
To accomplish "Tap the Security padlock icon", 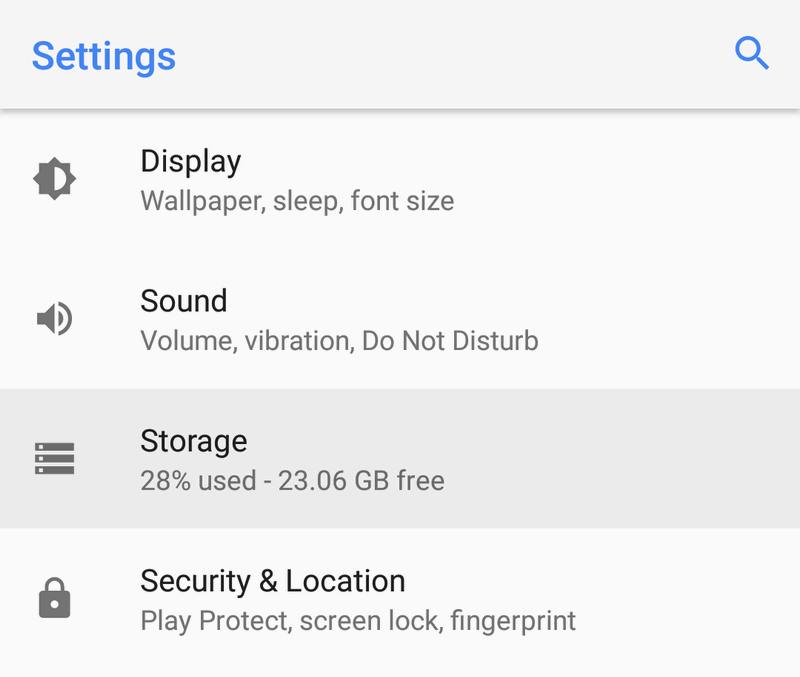I will (x=55, y=597).
